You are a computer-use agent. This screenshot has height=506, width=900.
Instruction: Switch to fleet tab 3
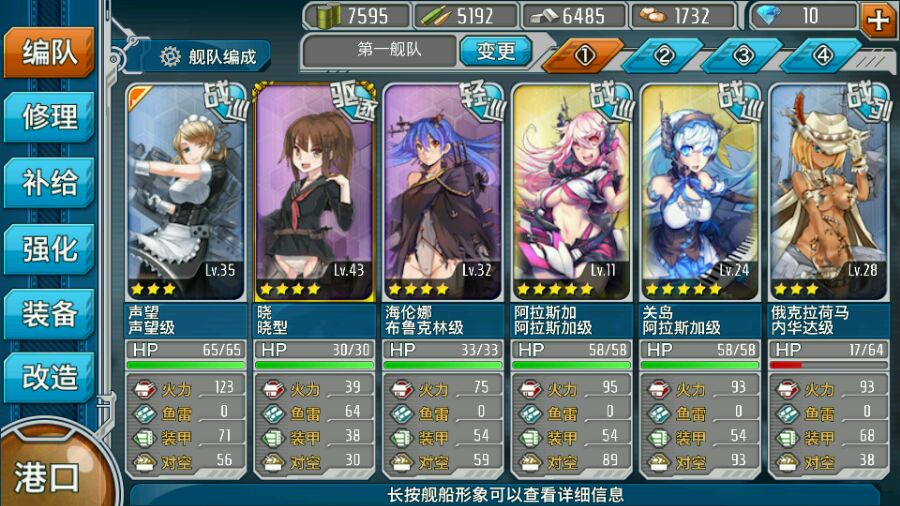[x=743, y=56]
